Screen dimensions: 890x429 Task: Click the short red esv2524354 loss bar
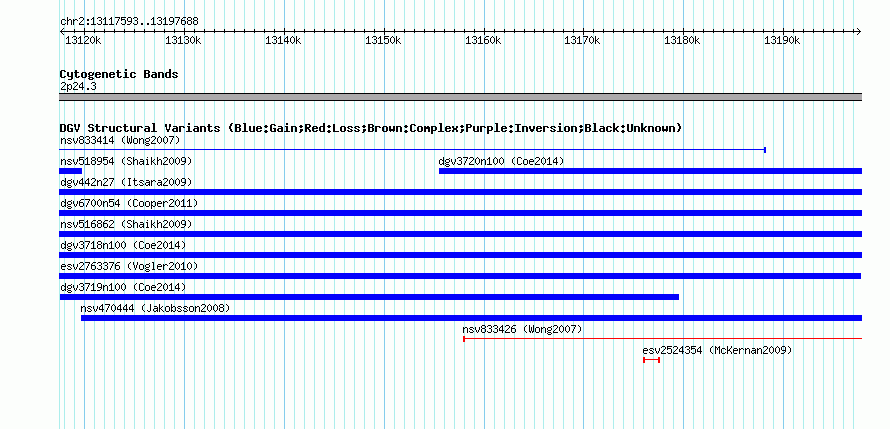[651, 360]
